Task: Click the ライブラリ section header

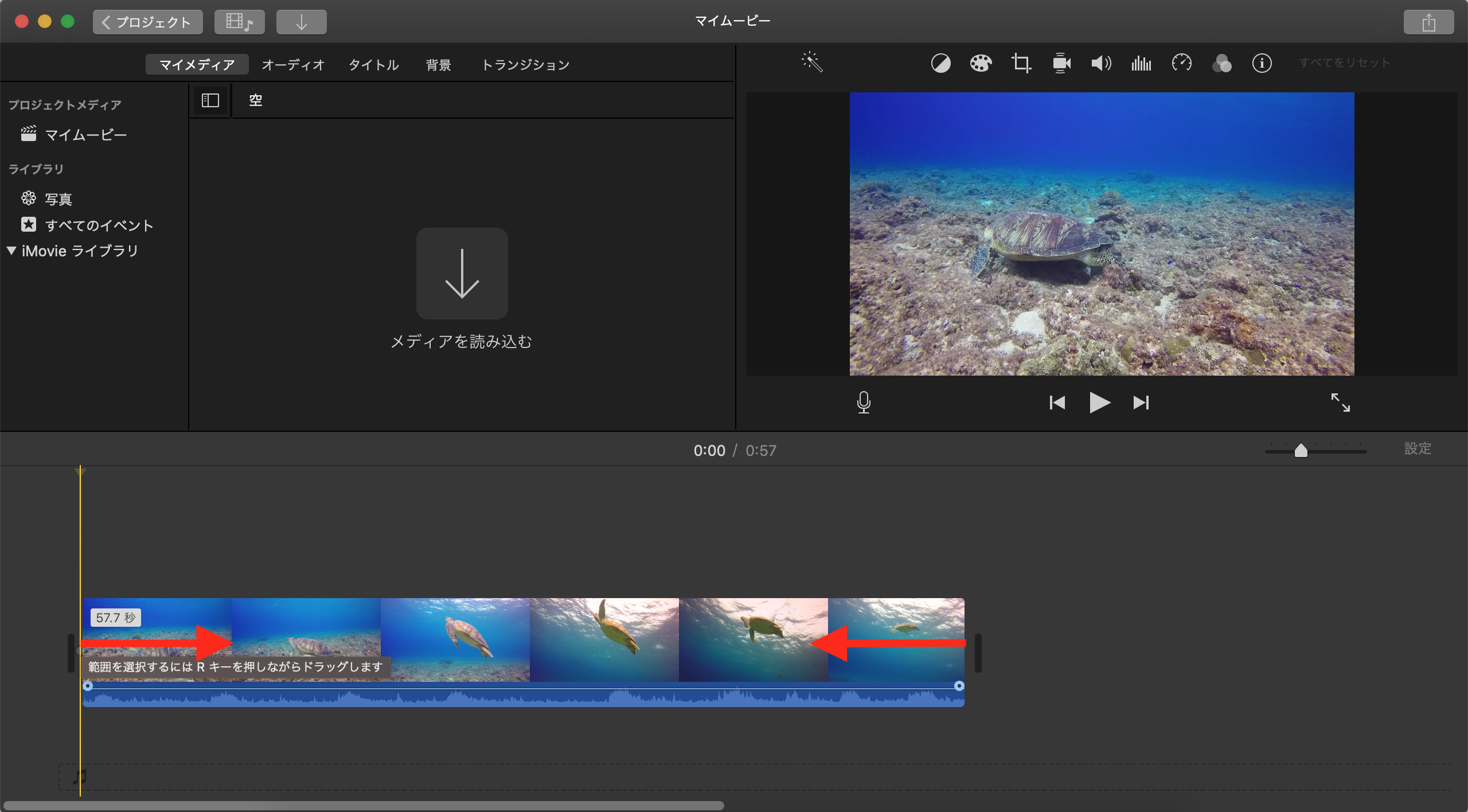Action: pos(36,169)
